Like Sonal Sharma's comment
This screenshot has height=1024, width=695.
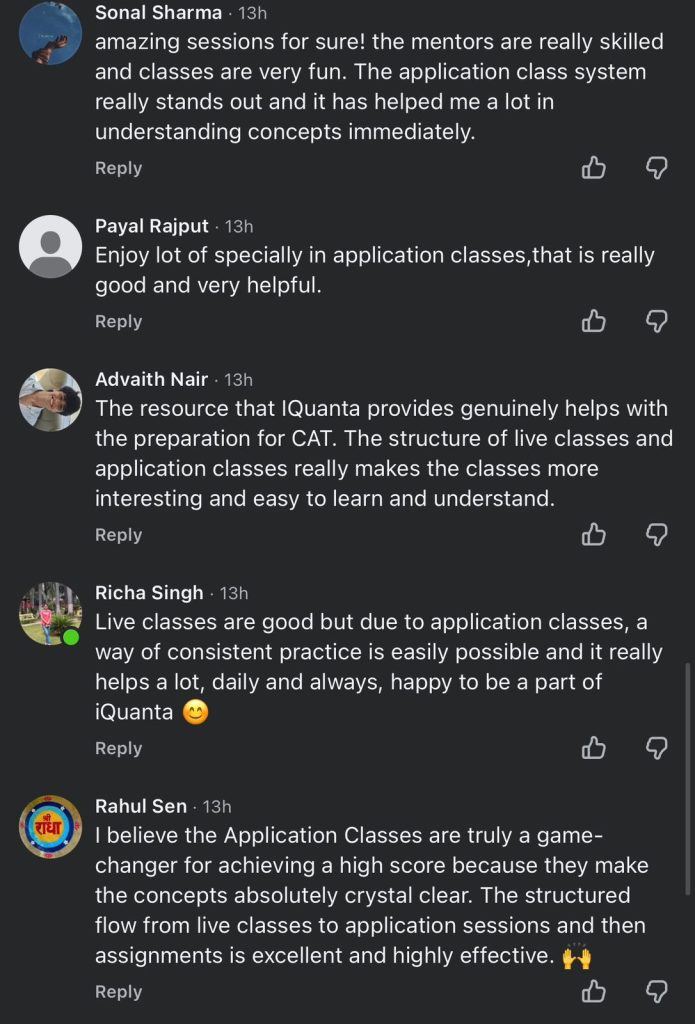pyautogui.click(x=594, y=168)
